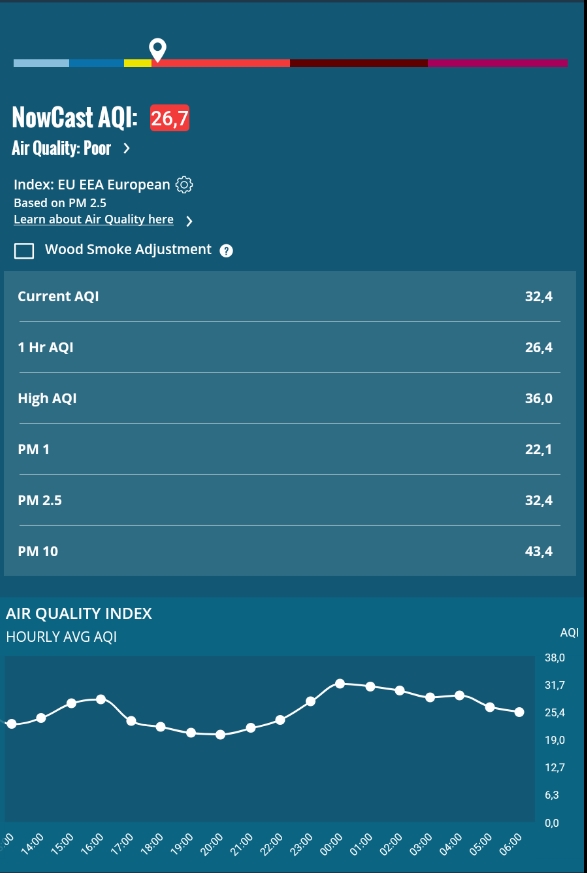
Task: Select the PM 2.5 row
Action: point(290,500)
